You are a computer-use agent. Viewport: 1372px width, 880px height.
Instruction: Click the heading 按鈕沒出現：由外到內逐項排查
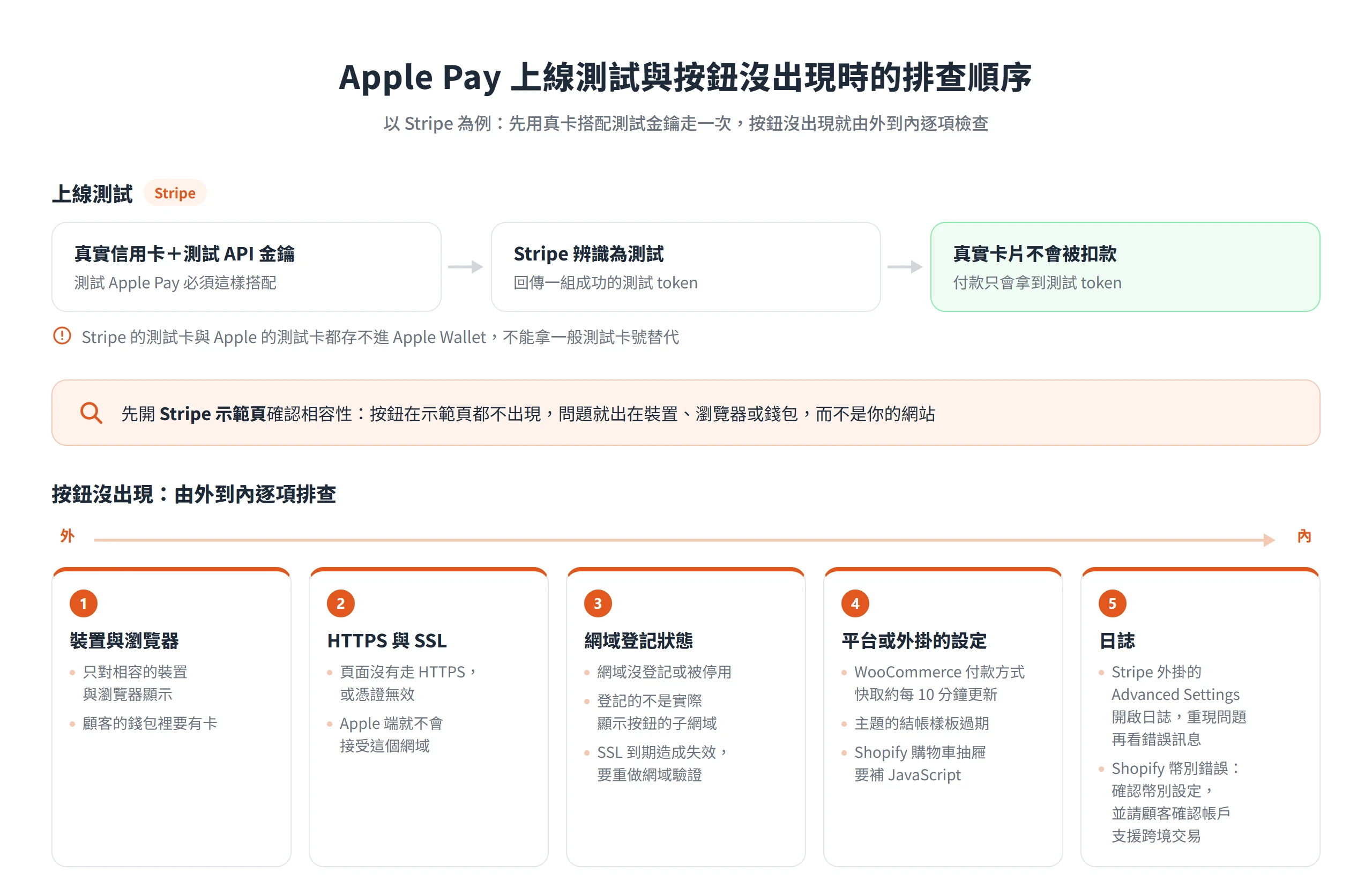point(193,494)
